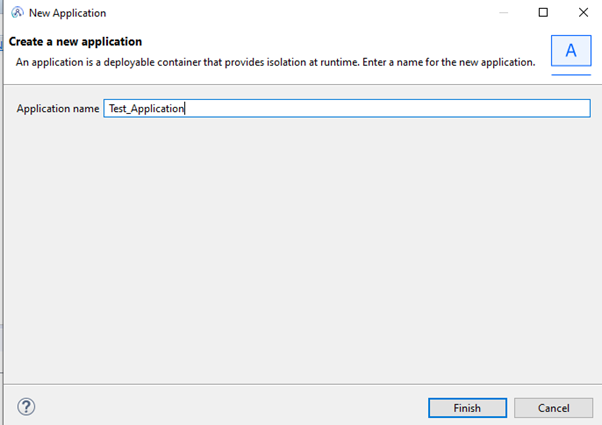Open help via the question mark icon
Viewport: 602px width, 425px height.
(26, 407)
